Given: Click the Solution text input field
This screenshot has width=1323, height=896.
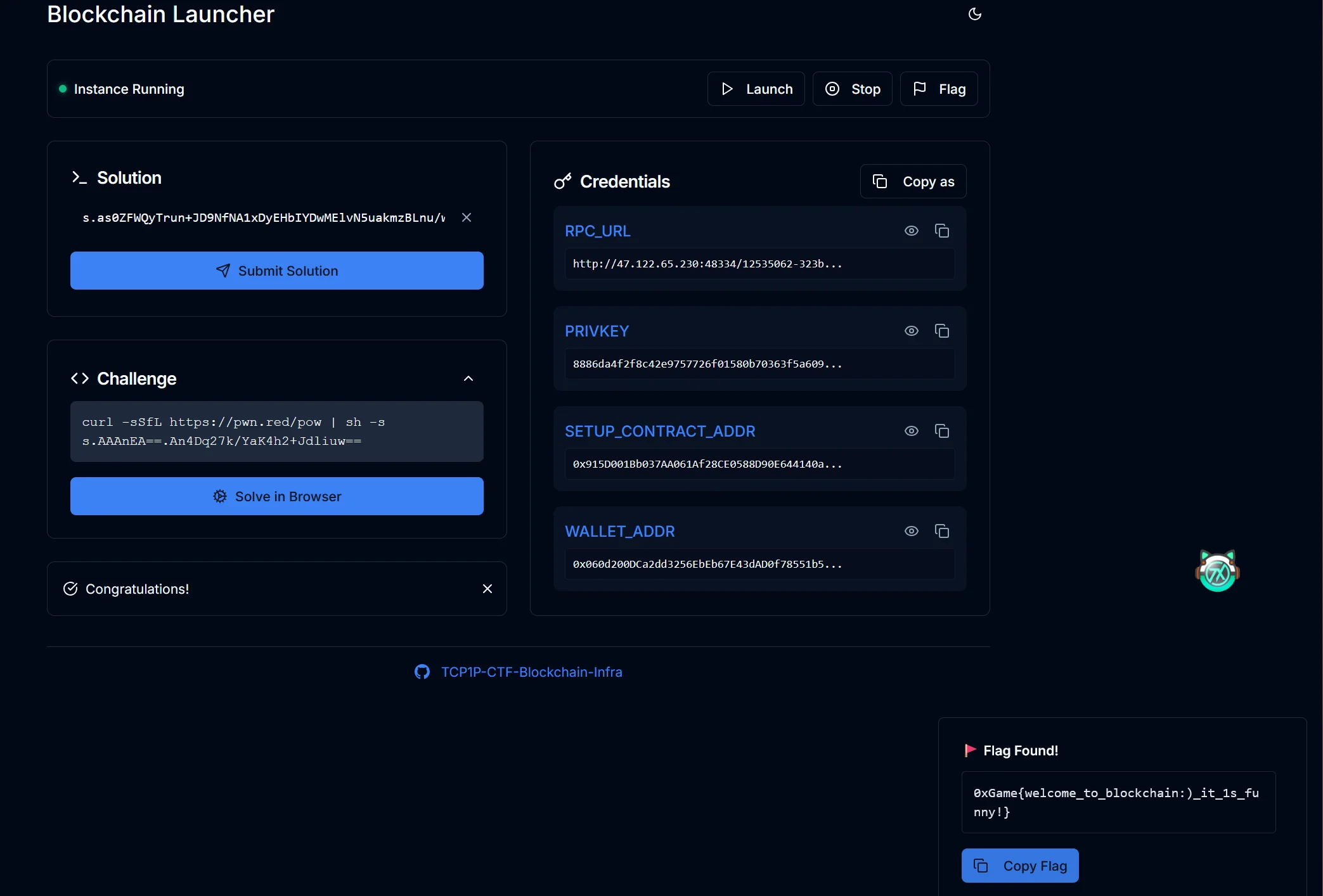Looking at the screenshot, I should click(263, 217).
